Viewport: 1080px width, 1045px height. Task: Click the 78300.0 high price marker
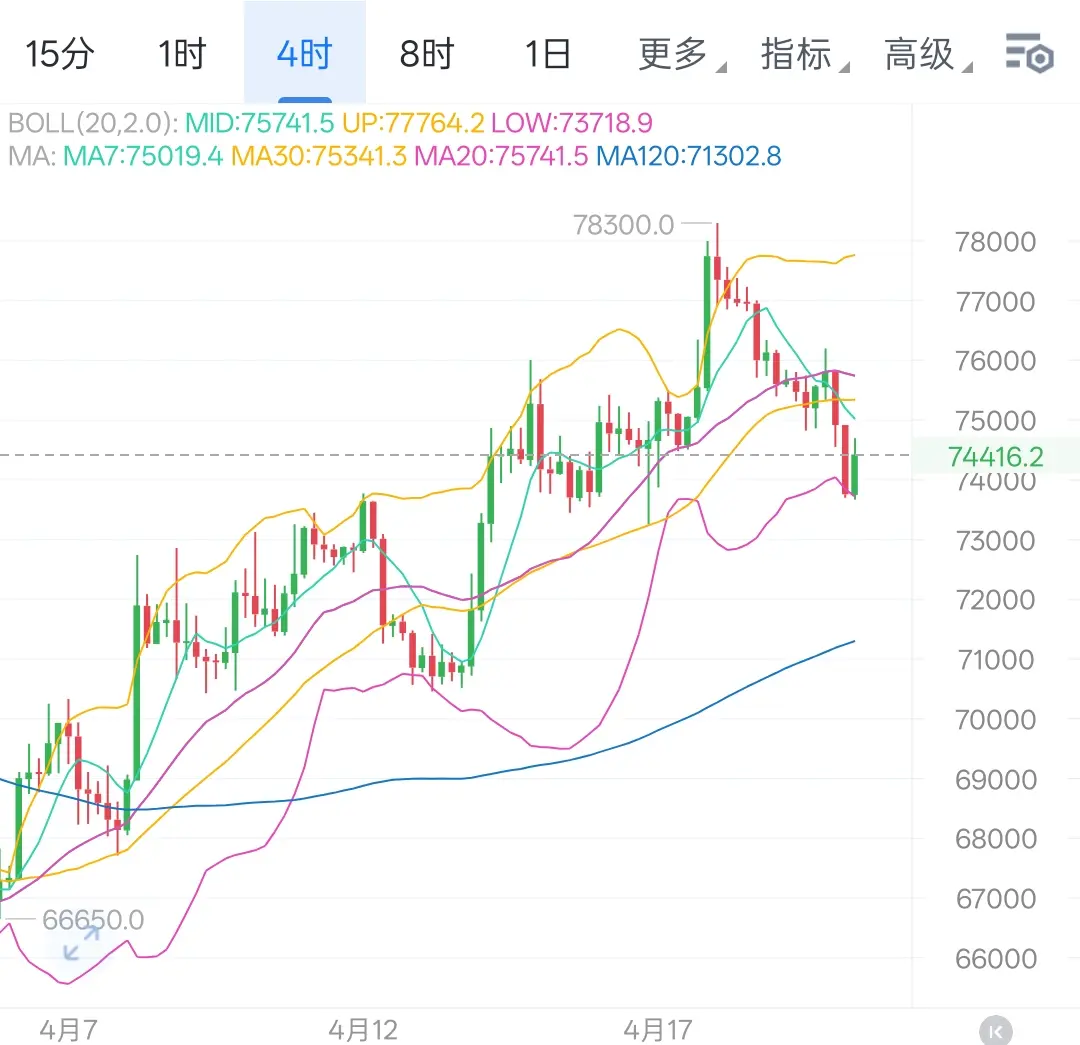(623, 225)
